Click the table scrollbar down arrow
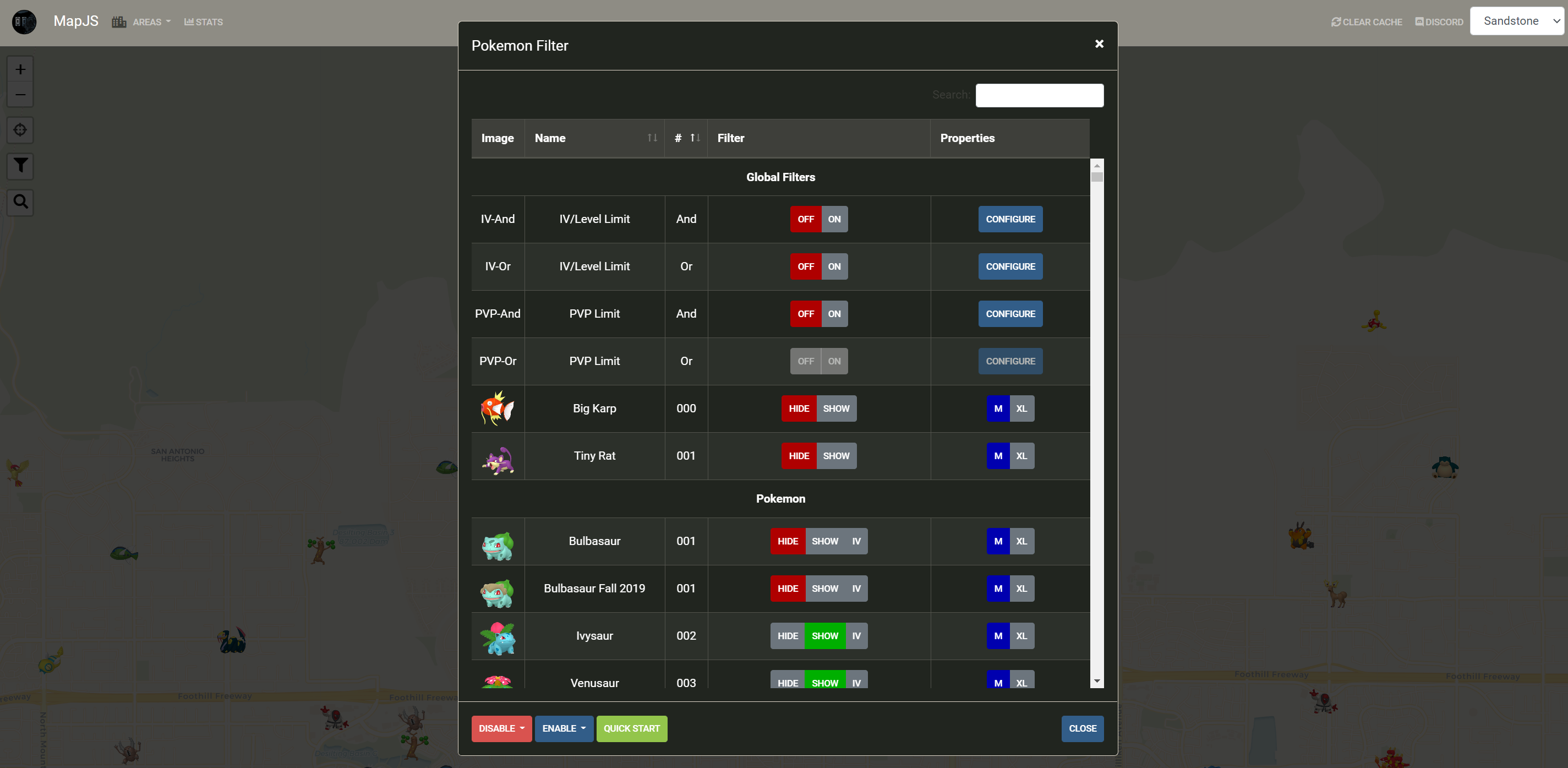 (1097, 682)
